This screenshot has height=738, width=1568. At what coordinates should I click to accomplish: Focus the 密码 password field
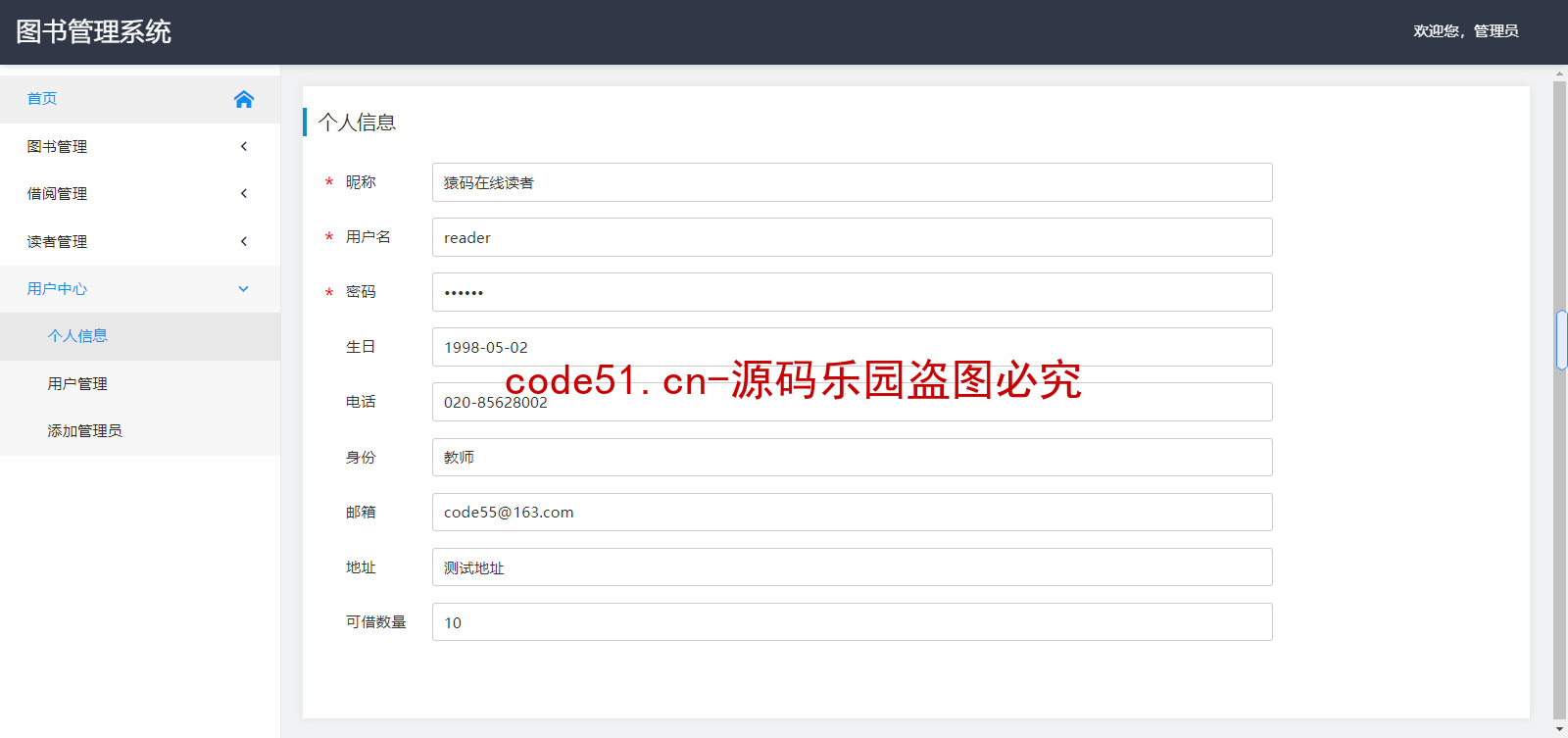pyautogui.click(x=852, y=292)
